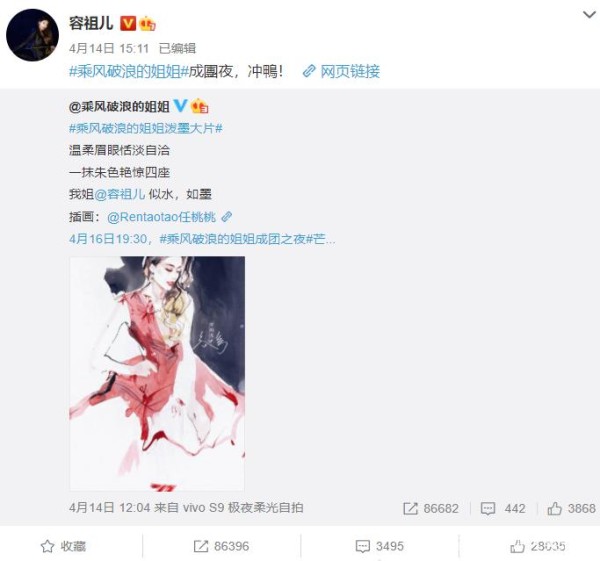Enlarge the watercolor illustration thumbnail
The image size is (600, 561).
tap(157, 373)
